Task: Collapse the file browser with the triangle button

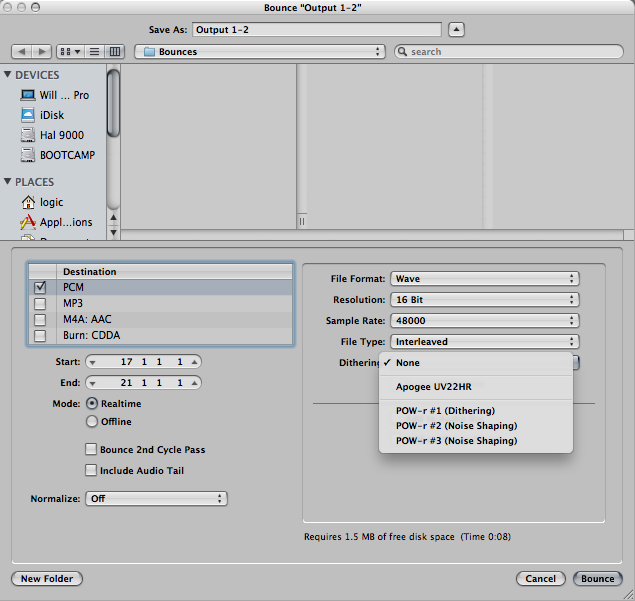Action: [x=456, y=30]
